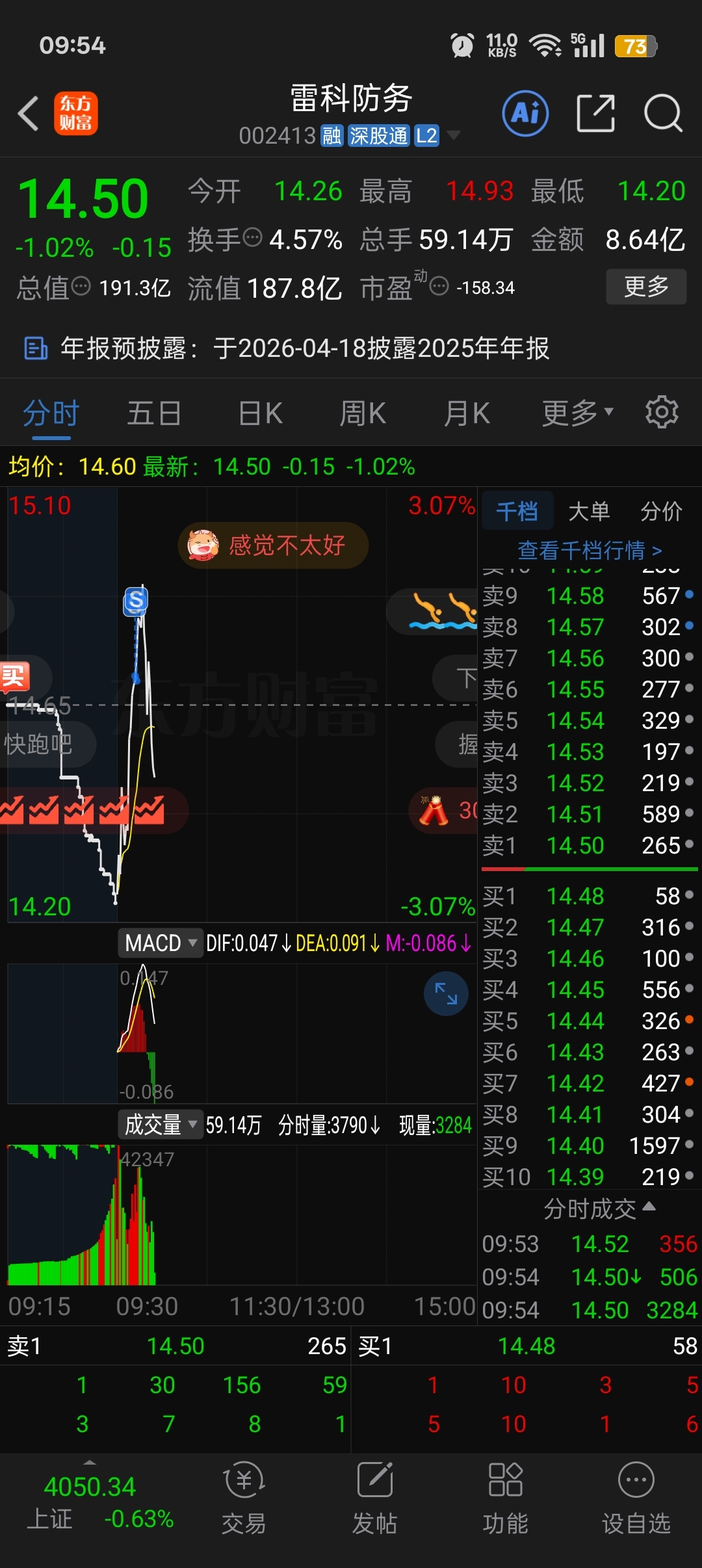702x1568 pixels.
Task: Open the search magnifier icon
Action: pyautogui.click(x=663, y=113)
